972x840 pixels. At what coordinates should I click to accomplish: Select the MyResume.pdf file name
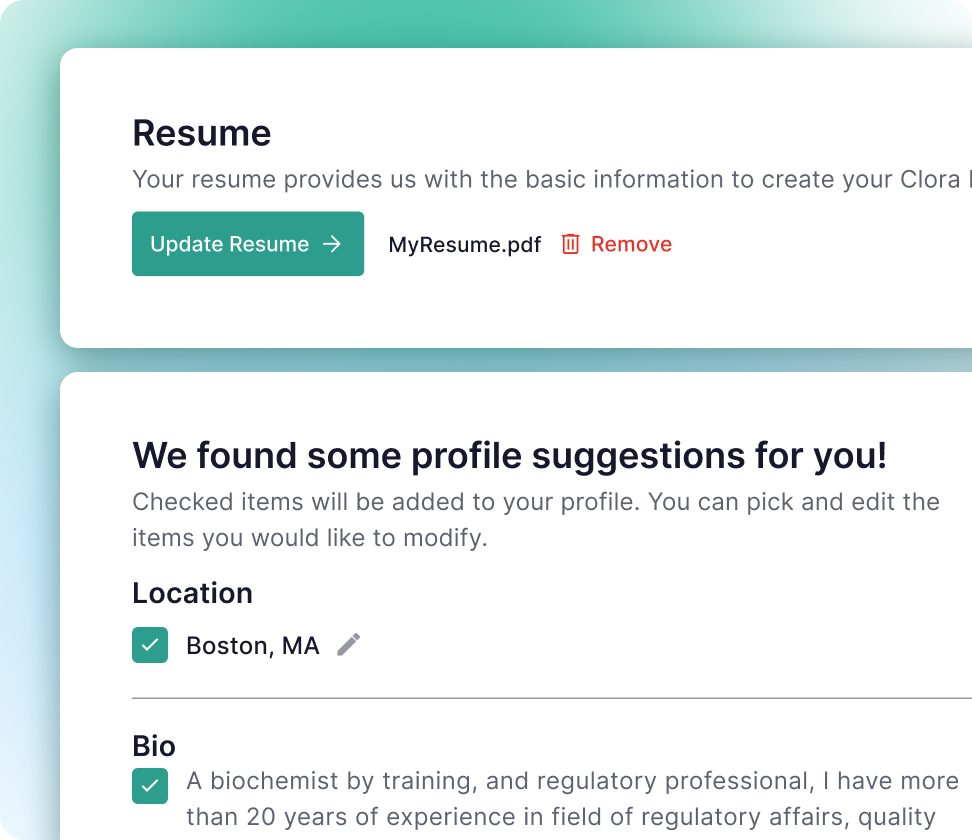(464, 245)
